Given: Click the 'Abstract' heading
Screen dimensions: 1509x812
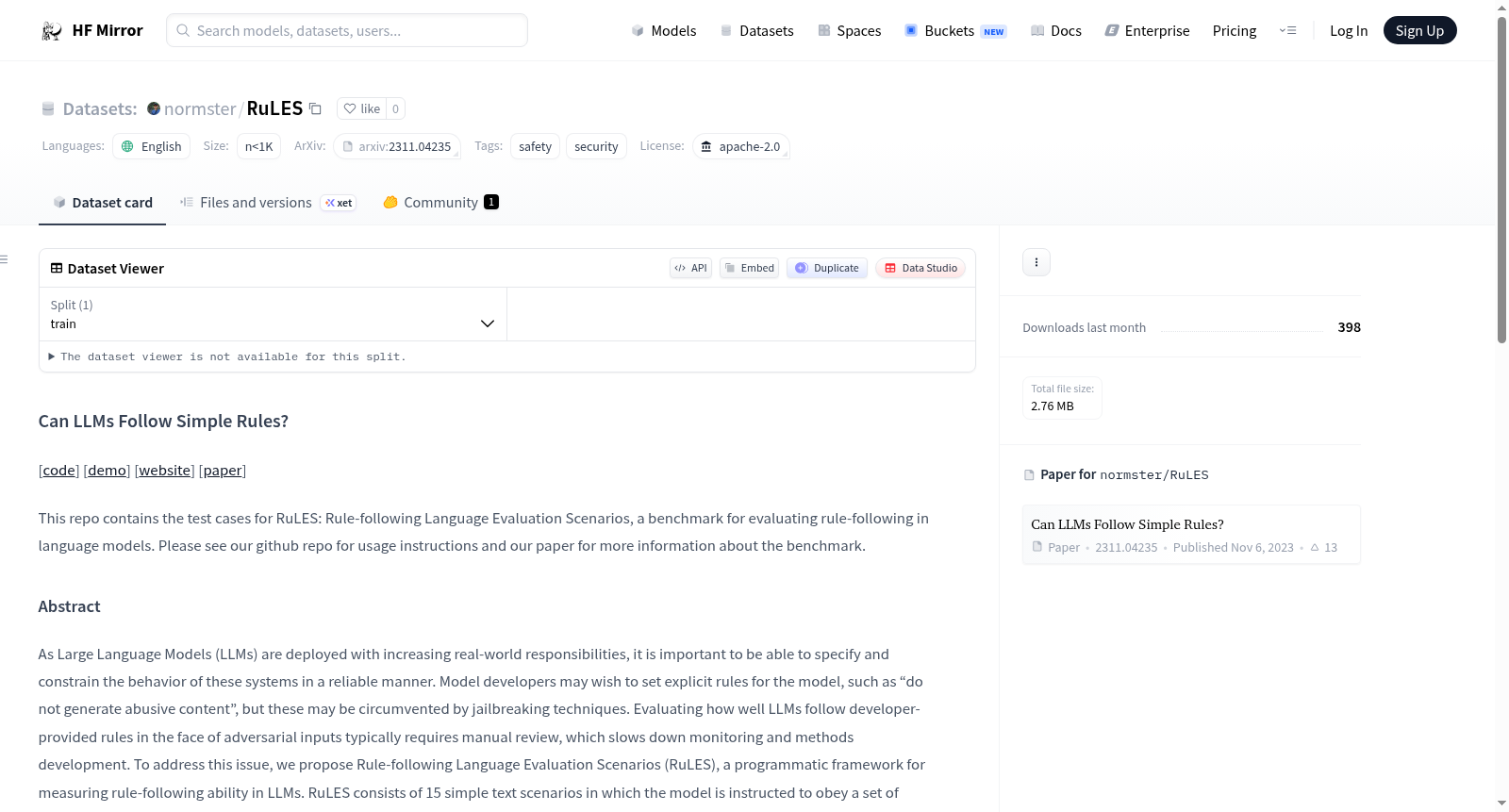Looking at the screenshot, I should (70, 606).
